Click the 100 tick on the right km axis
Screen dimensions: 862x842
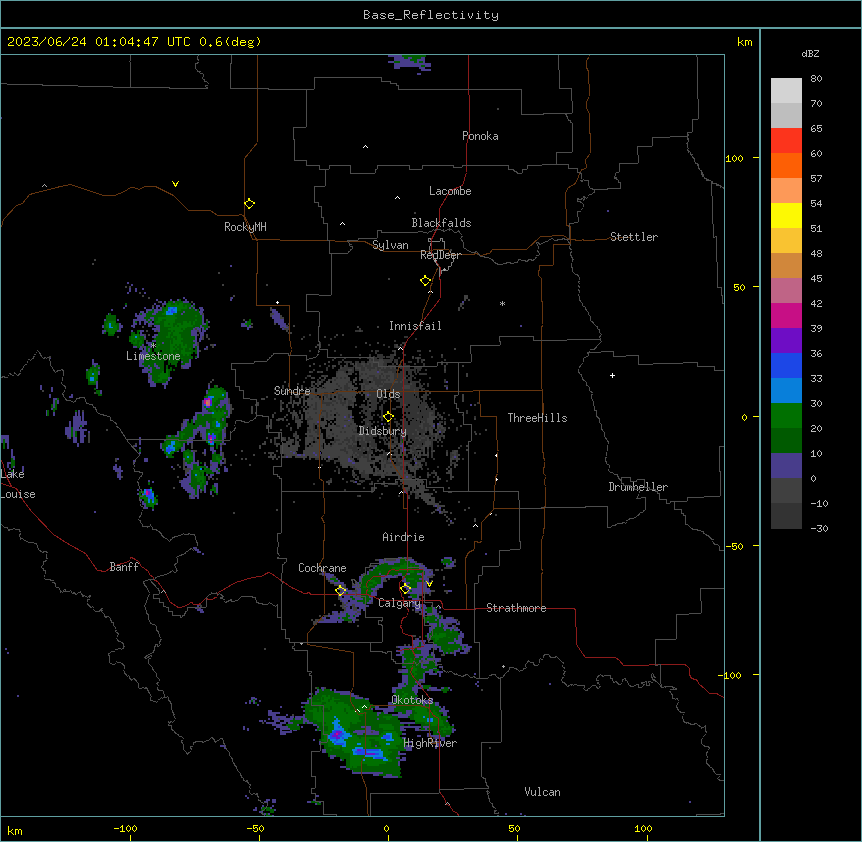[x=734, y=159]
